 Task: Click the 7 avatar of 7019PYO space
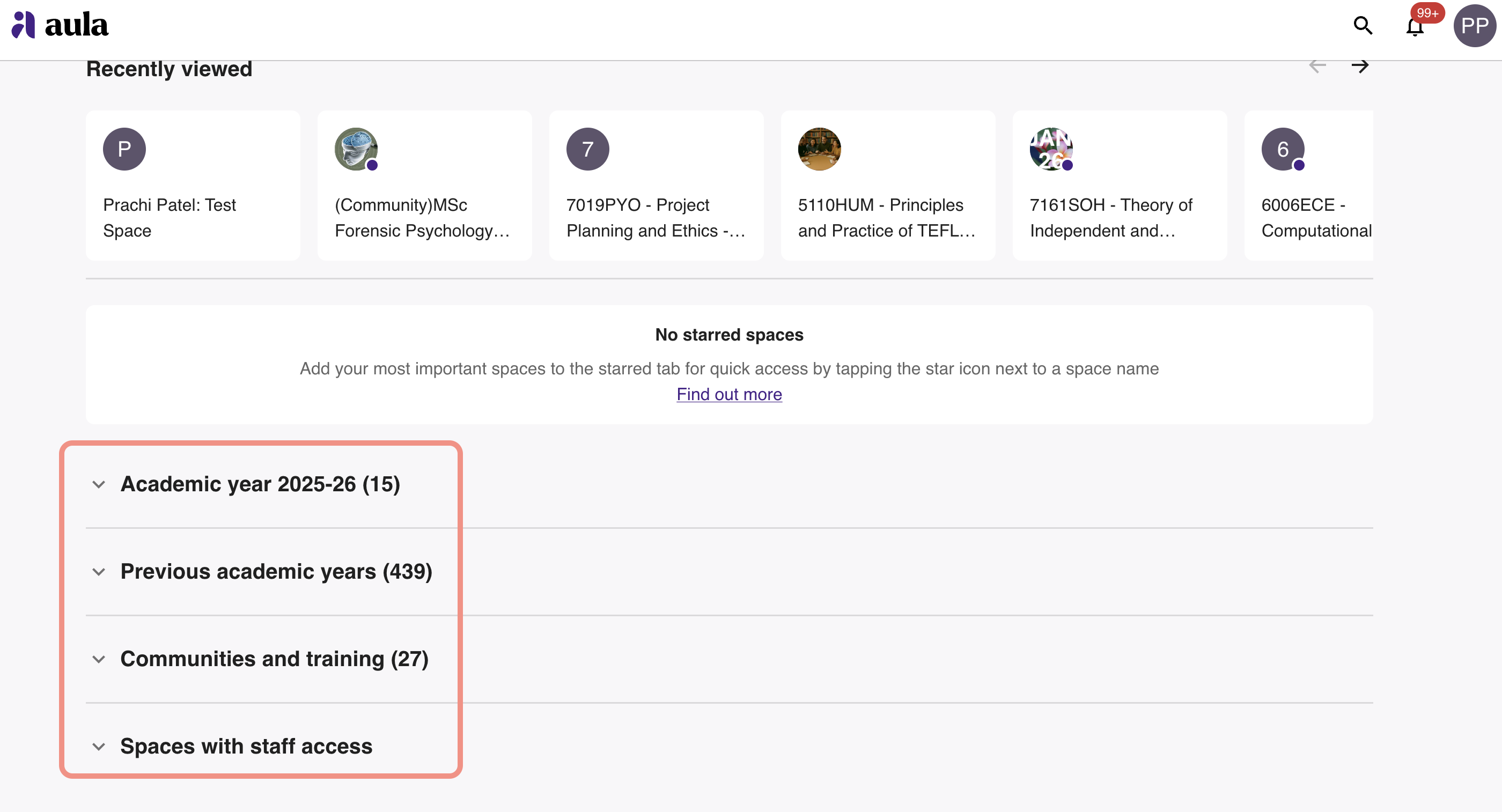point(588,149)
